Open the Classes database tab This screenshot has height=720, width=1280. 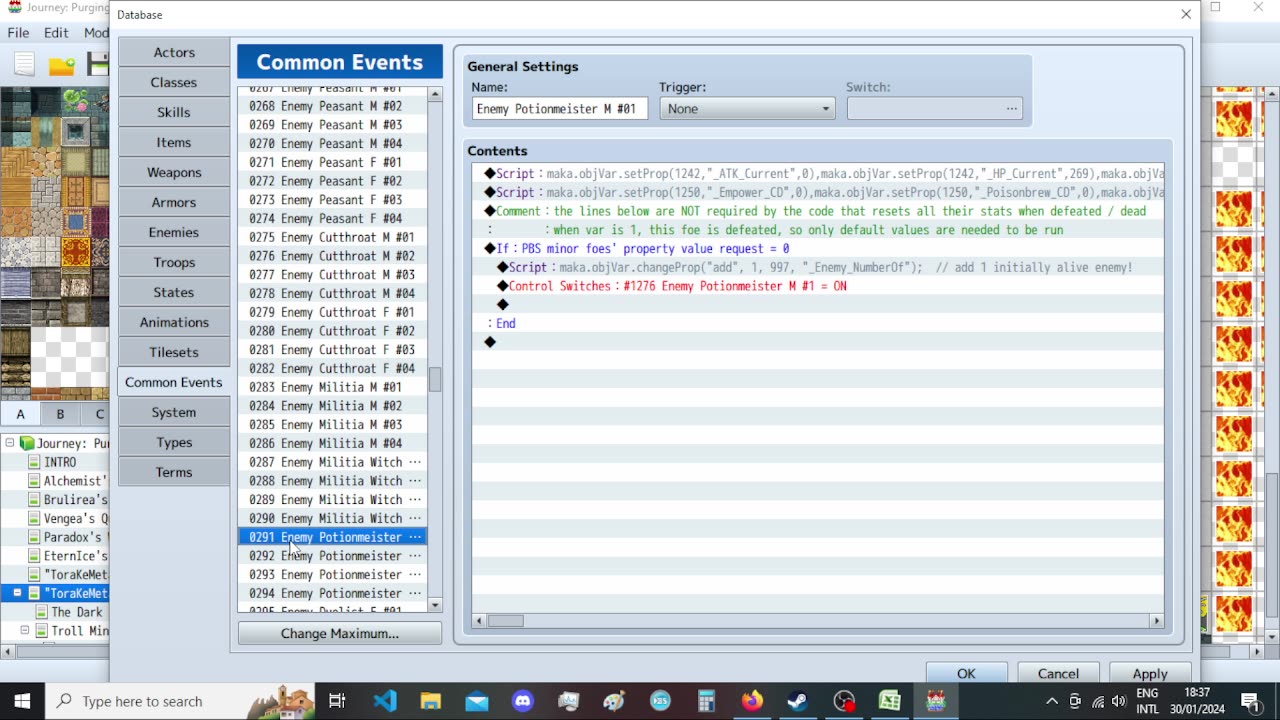174,82
